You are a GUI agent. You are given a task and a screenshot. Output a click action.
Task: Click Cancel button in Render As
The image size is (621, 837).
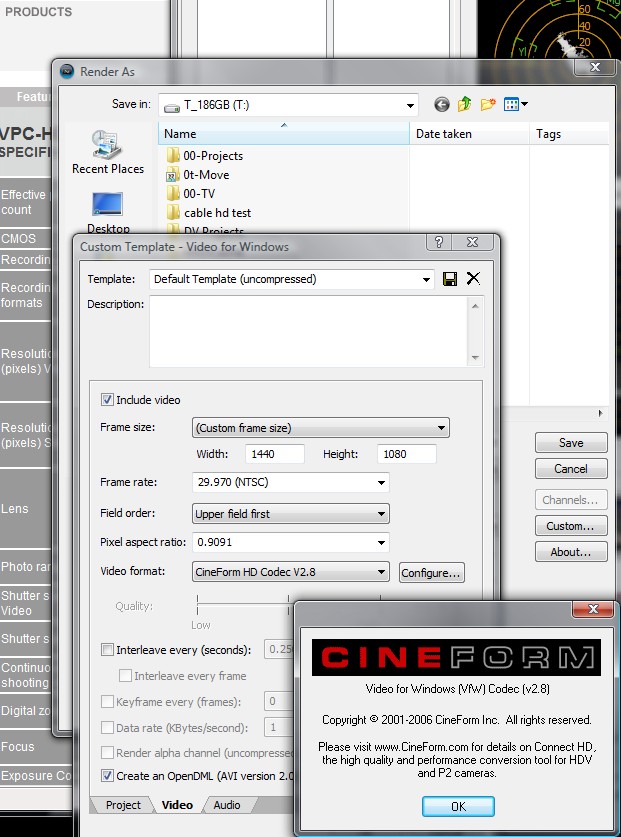(x=571, y=469)
